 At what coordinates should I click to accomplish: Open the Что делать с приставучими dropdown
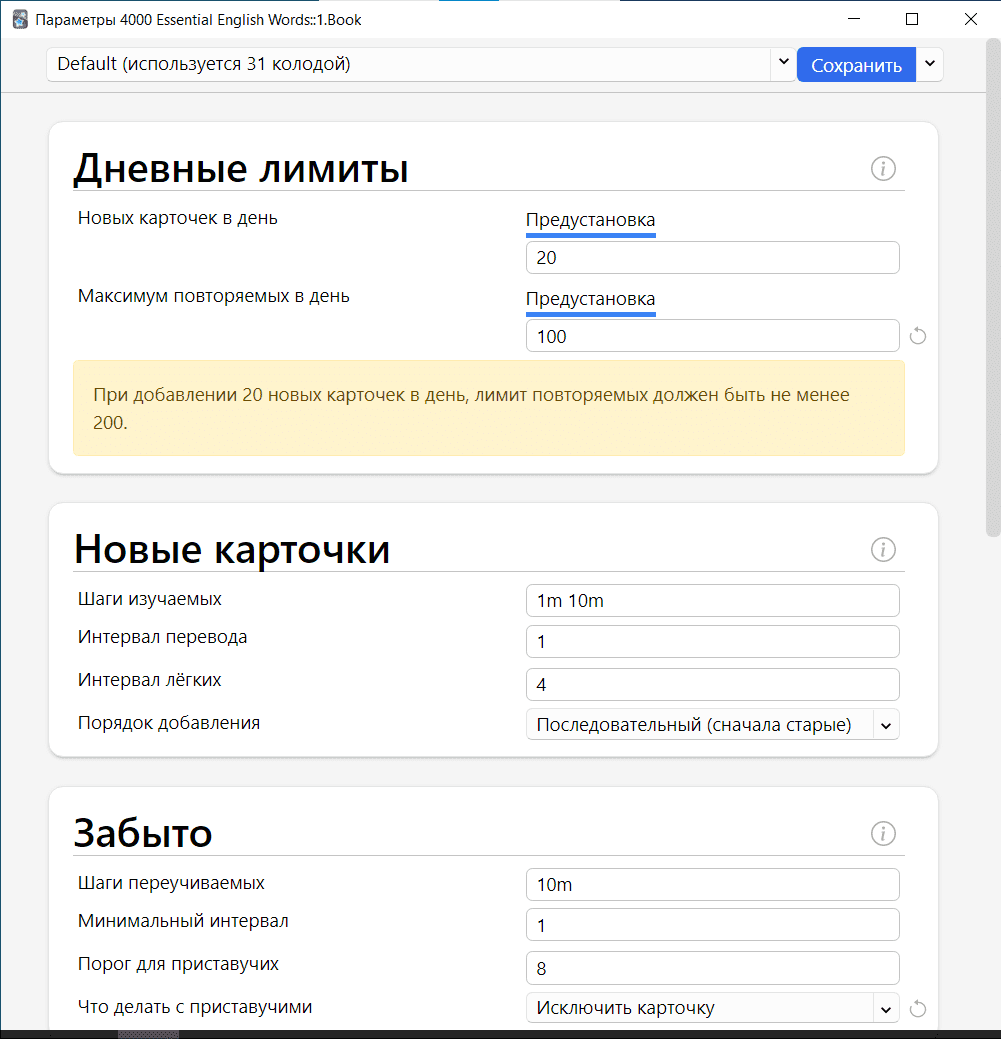coord(712,1008)
